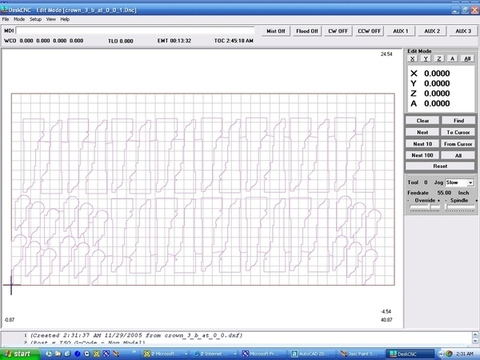Toggle the Mist Off button
This screenshot has width=480, height=360.
click(276, 31)
